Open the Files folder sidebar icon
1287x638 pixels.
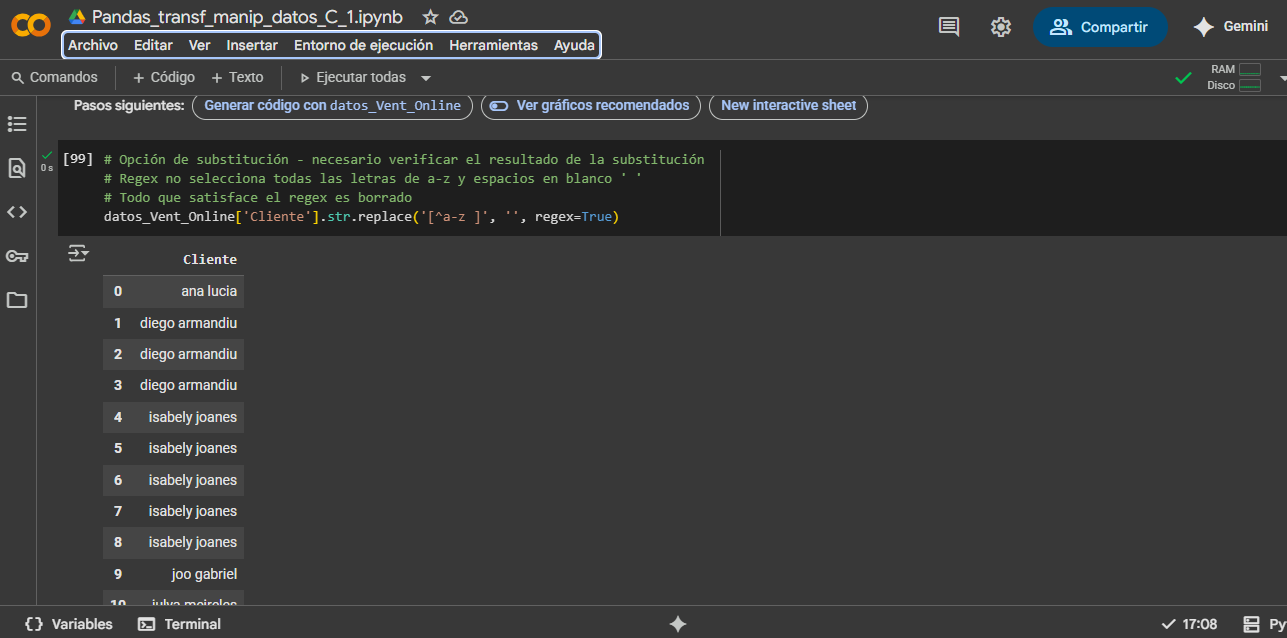(17, 300)
